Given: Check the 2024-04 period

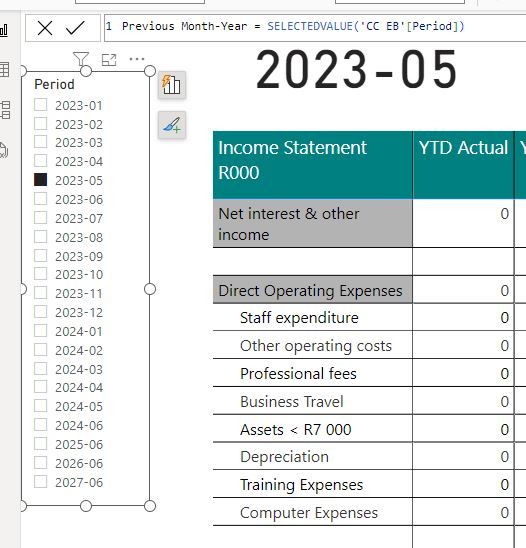Looking at the screenshot, I should tap(41, 387).
